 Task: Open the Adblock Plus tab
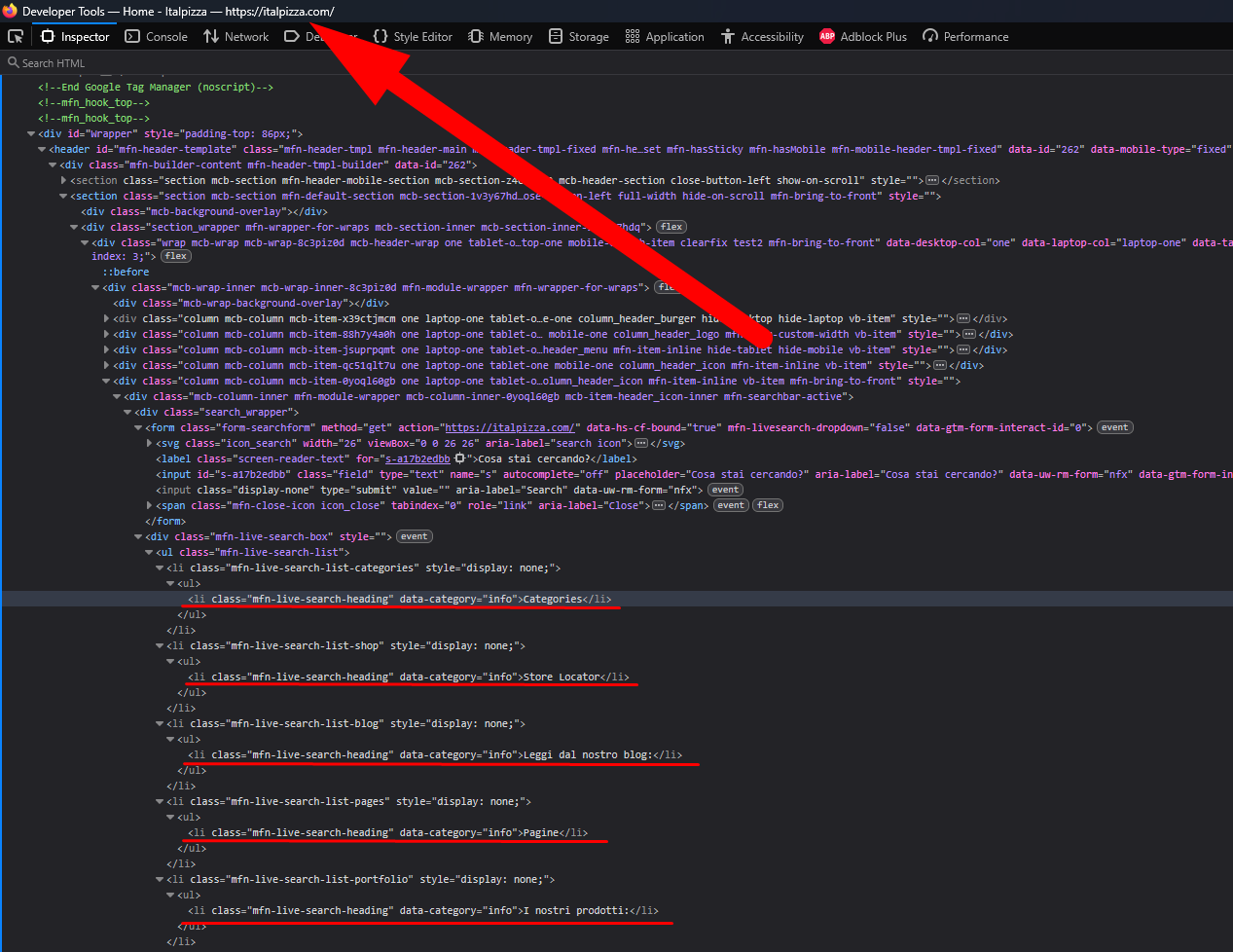(864, 36)
